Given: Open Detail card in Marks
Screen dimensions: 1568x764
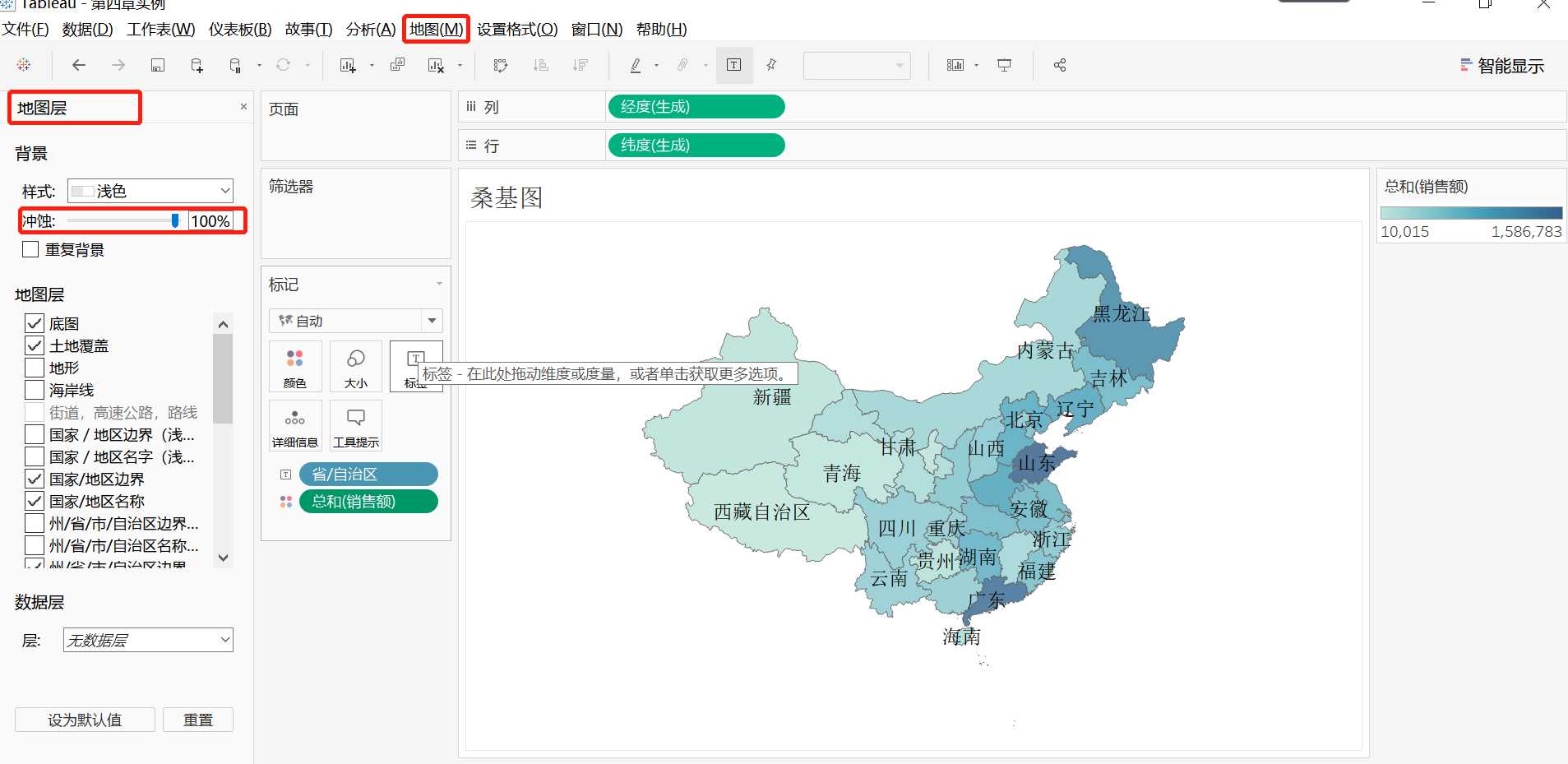Looking at the screenshot, I should (295, 426).
